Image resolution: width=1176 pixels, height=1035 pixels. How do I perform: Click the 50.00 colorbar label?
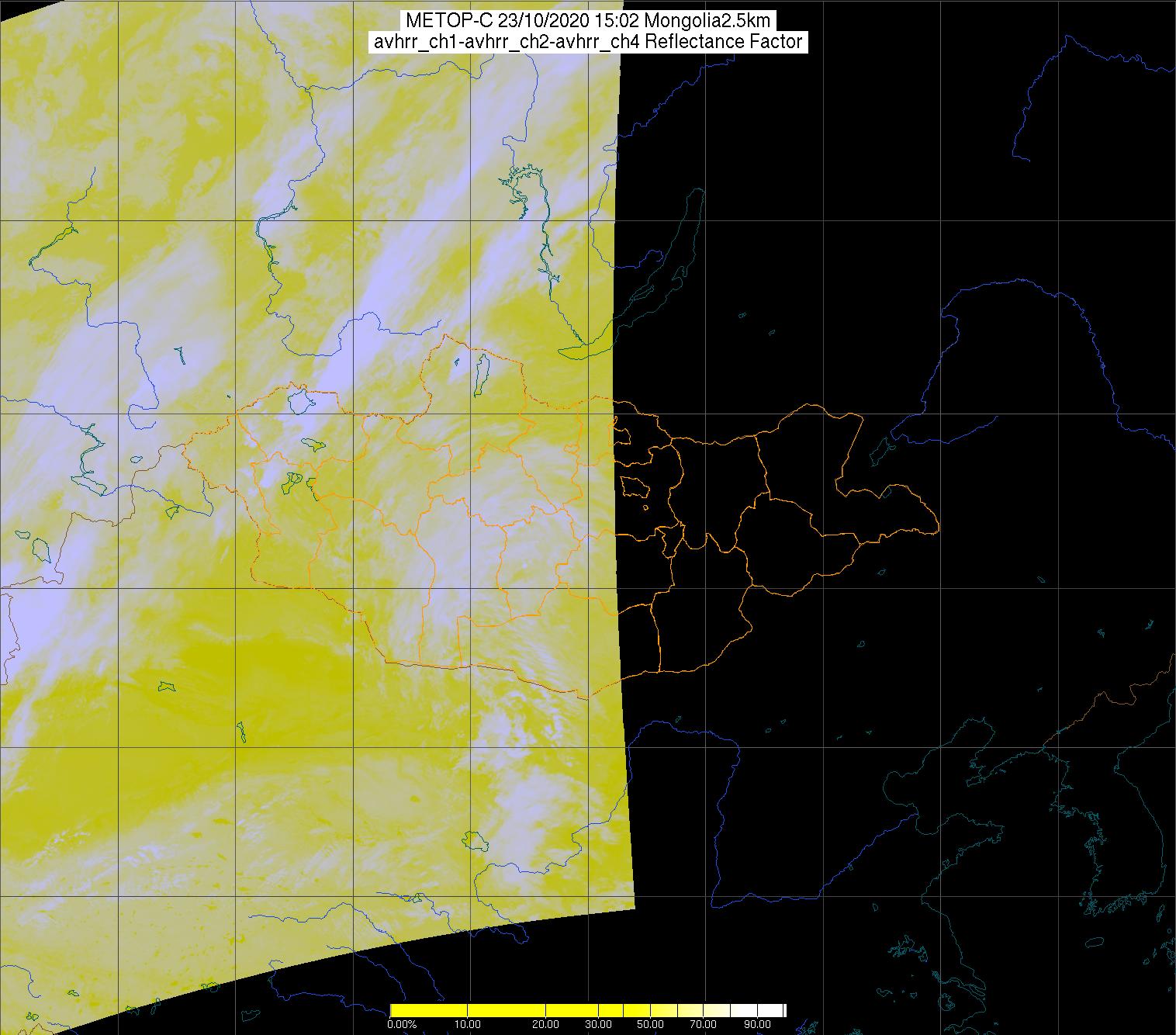click(x=650, y=1024)
